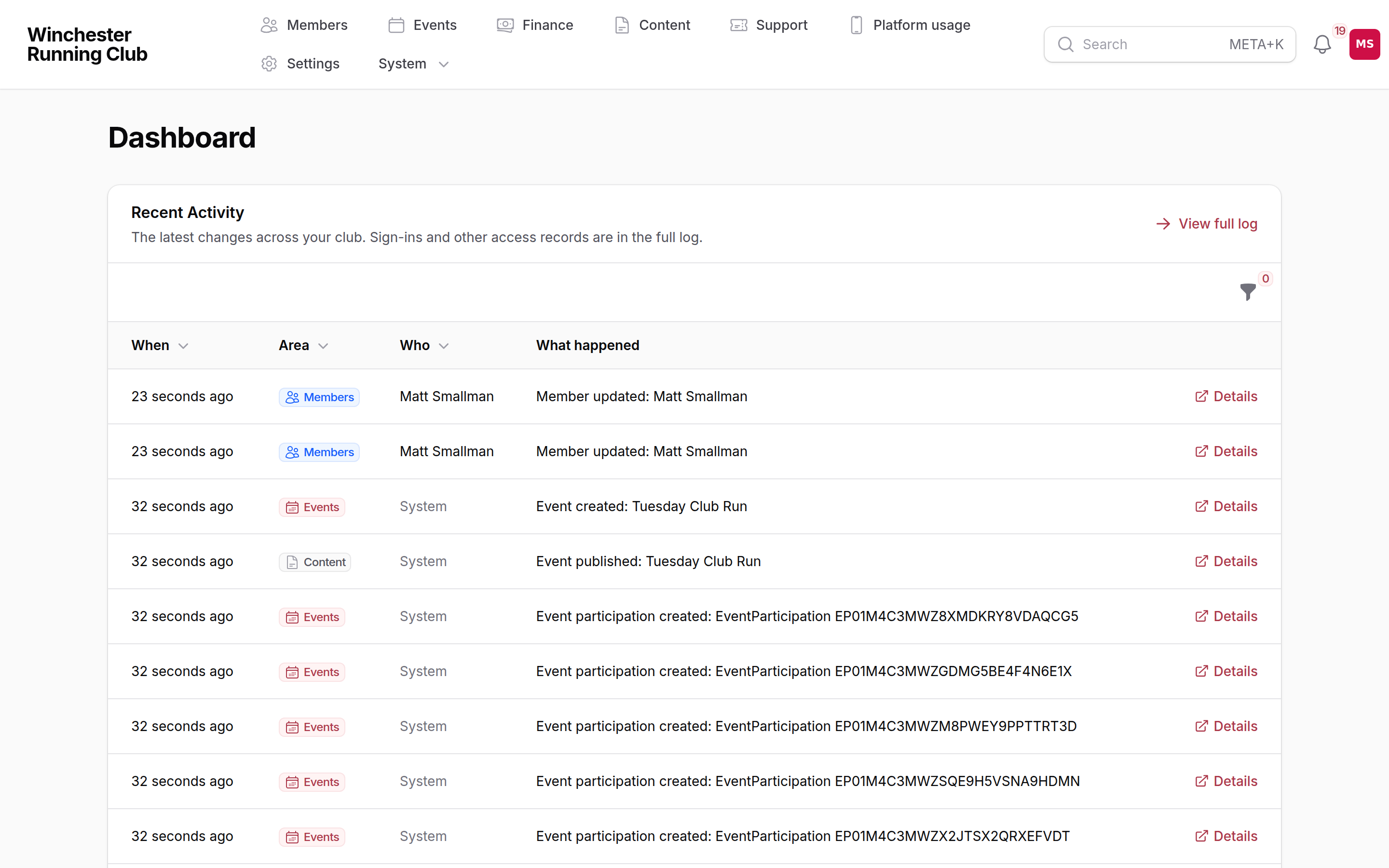Viewport: 1389px width, 868px height.
Task: Click Events badge in Event created row
Action: pos(312,507)
